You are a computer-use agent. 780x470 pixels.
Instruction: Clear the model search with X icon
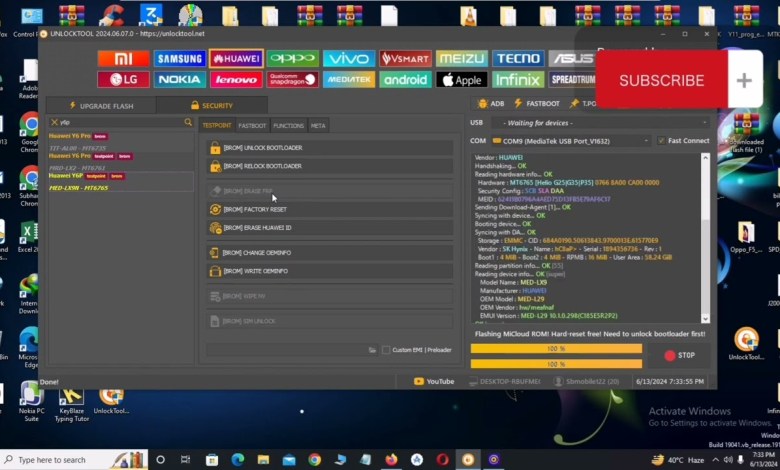click(x=54, y=122)
